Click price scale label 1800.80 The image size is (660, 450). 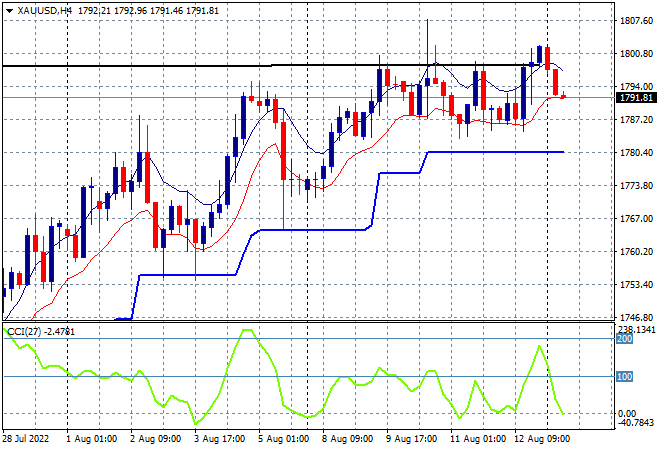636,53
